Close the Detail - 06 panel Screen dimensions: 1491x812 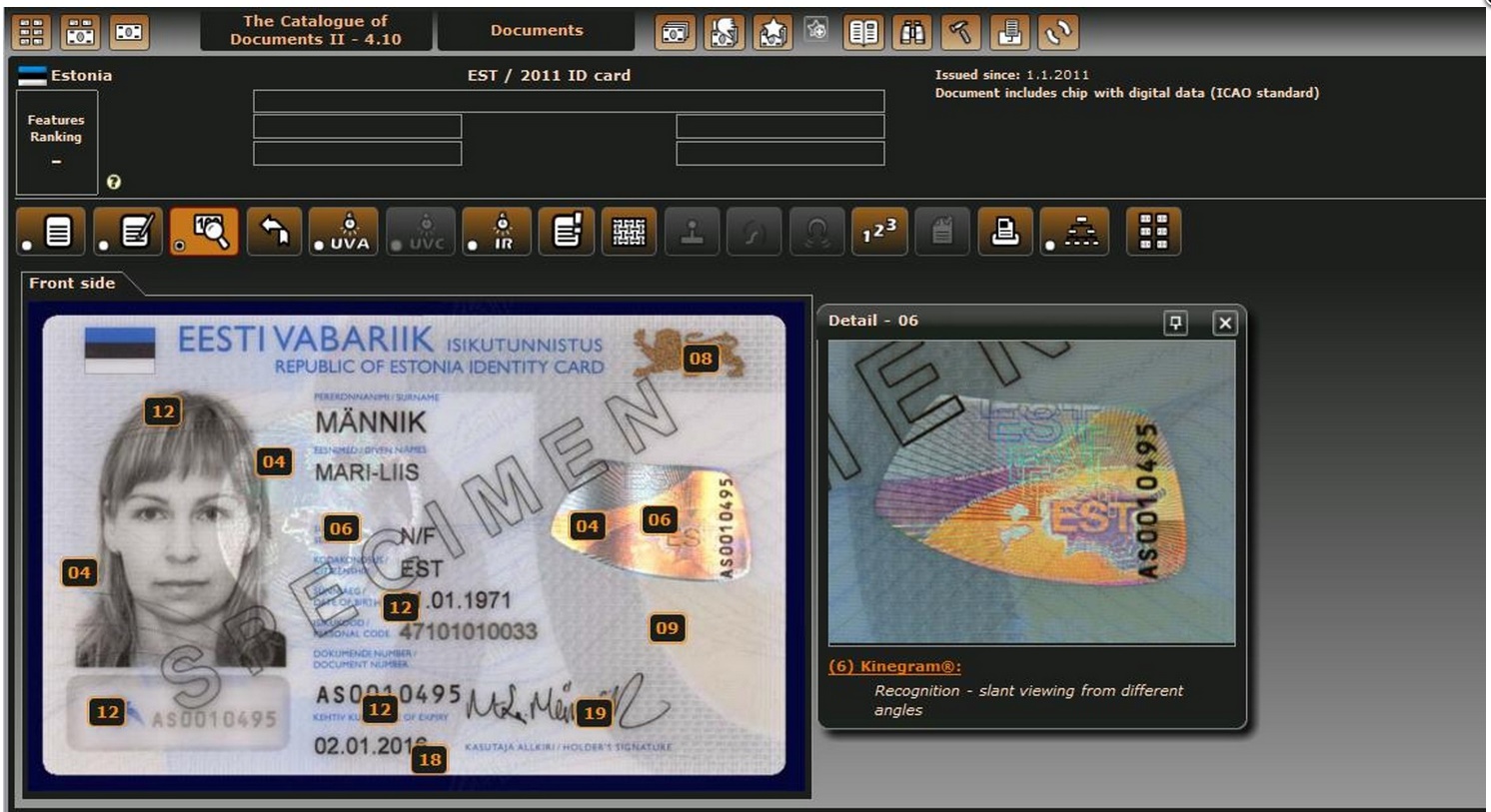(1224, 323)
